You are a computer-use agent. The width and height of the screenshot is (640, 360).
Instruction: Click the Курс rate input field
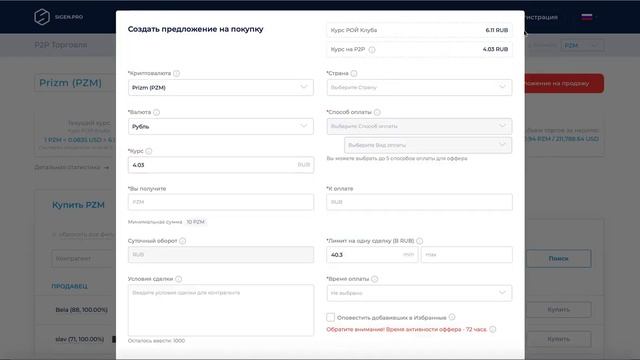[221, 165]
